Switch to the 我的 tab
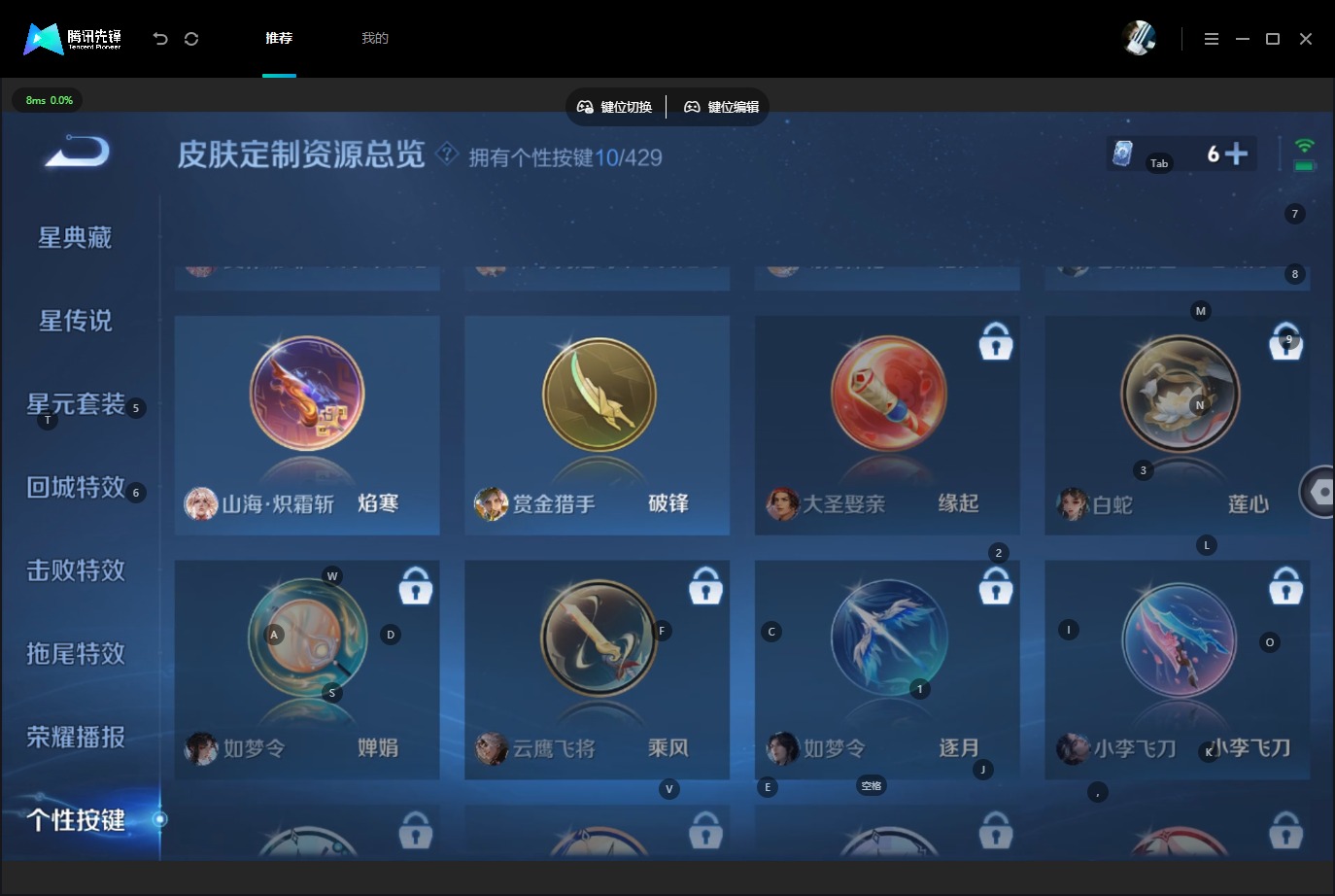Image resolution: width=1335 pixels, height=896 pixels. point(375,38)
